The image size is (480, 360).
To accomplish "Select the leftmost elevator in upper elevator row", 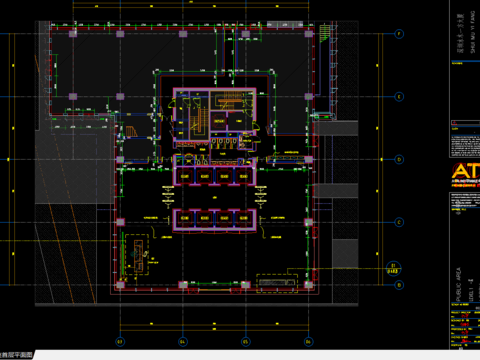I will (184, 176).
